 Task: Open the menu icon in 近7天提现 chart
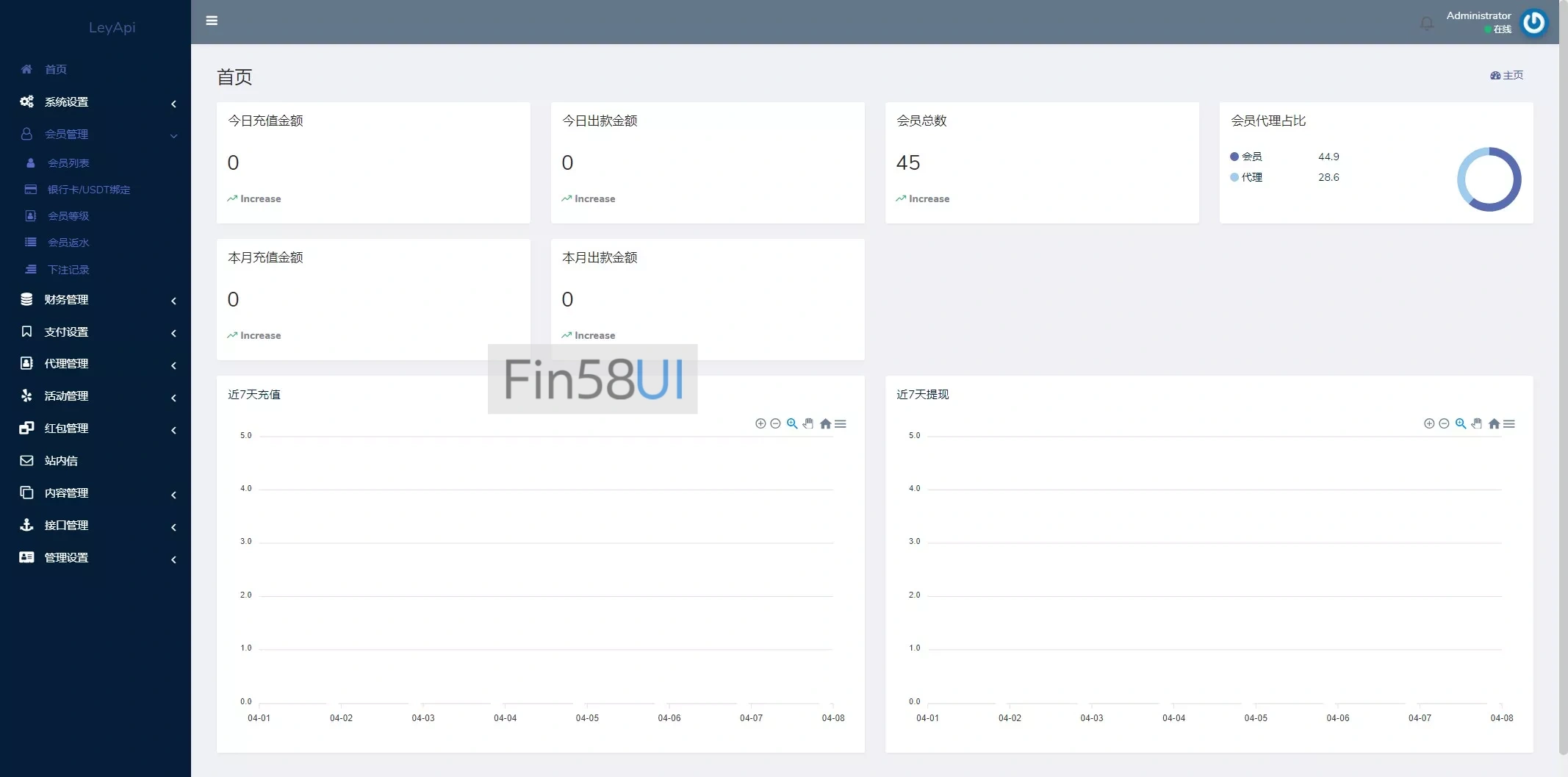click(x=1509, y=424)
